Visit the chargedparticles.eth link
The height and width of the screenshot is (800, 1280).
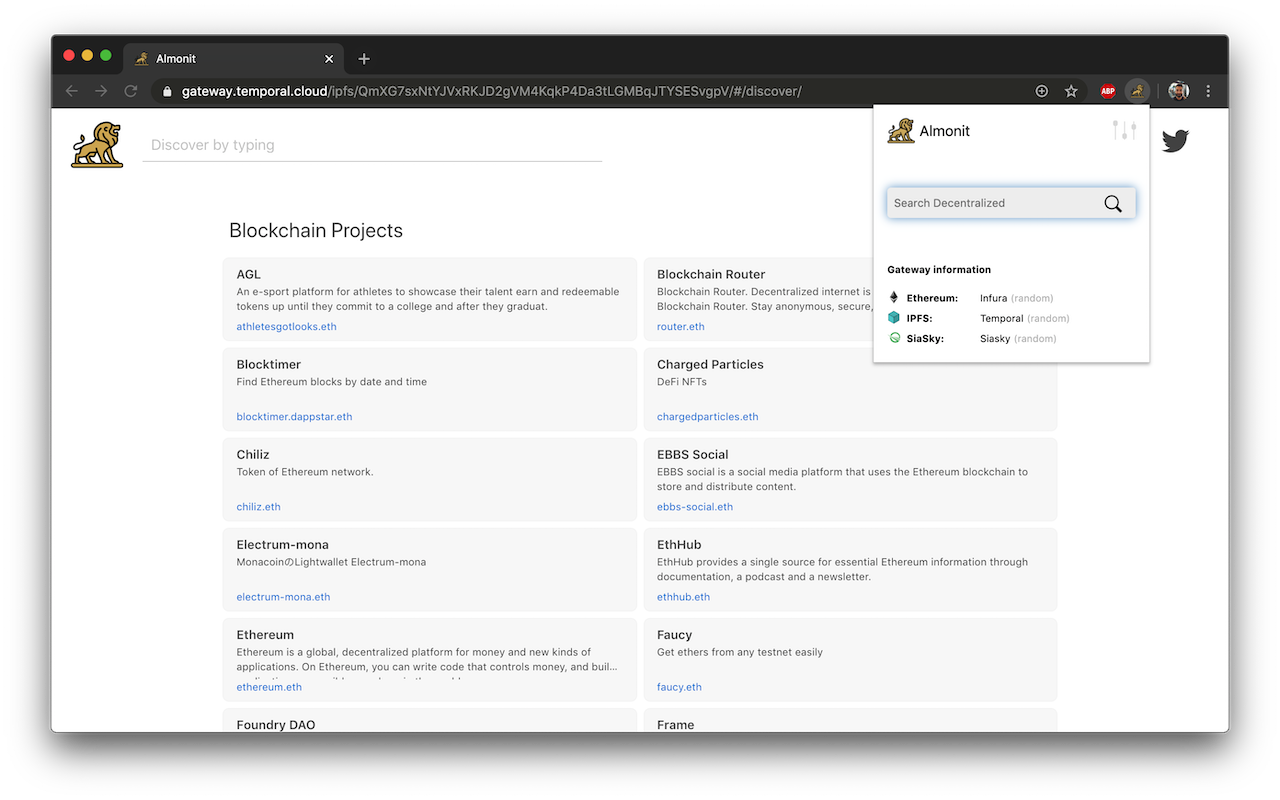[x=707, y=417]
